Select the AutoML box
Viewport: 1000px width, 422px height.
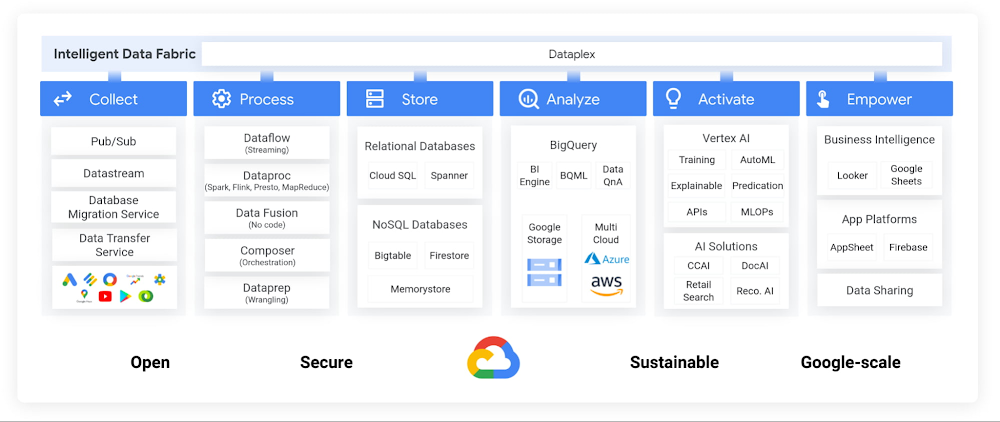point(758,160)
